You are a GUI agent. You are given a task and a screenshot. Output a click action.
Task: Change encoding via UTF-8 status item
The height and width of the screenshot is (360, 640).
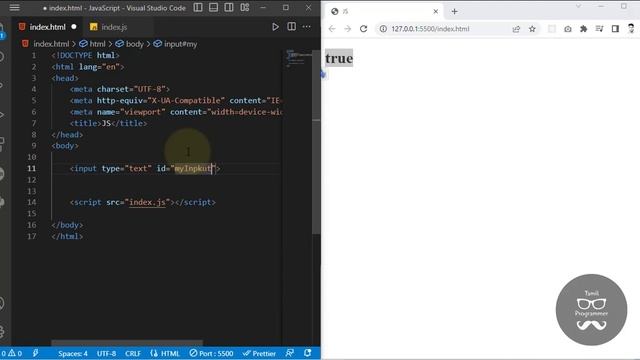(x=106, y=353)
